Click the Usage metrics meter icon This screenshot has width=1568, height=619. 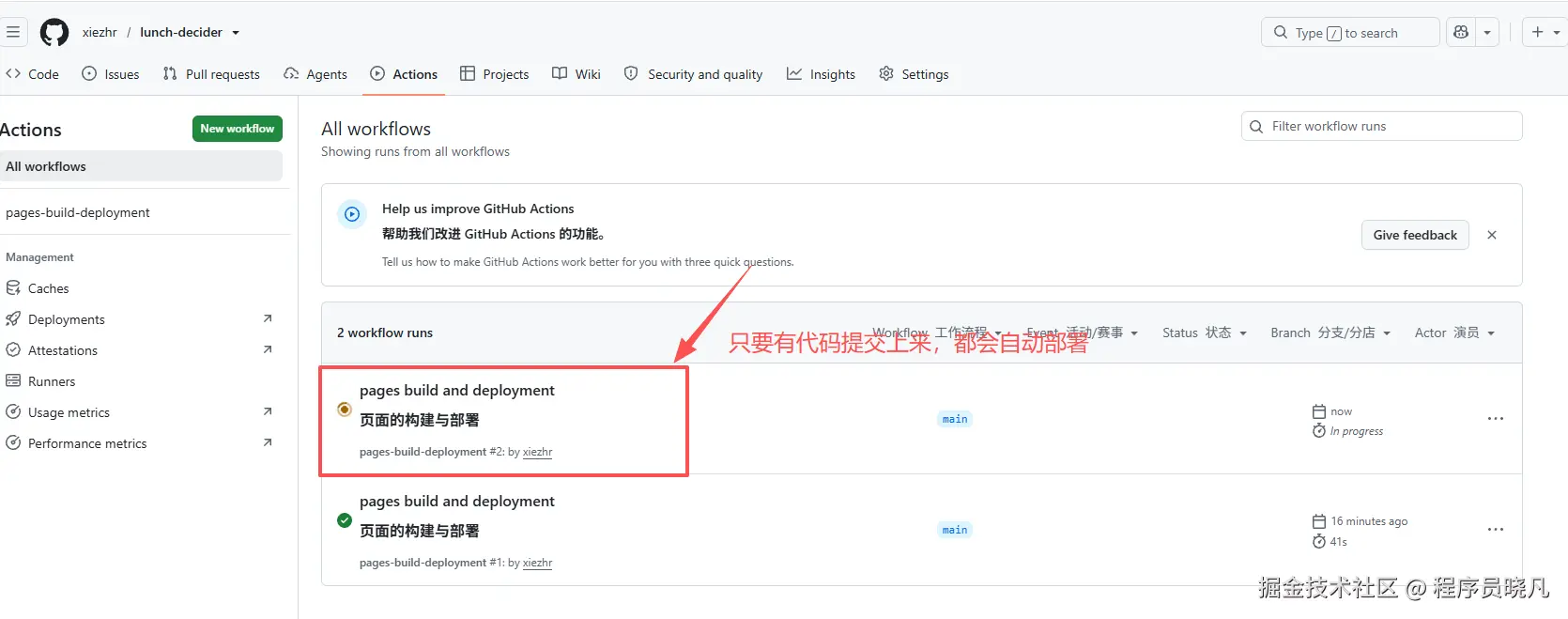pyautogui.click(x=13, y=411)
